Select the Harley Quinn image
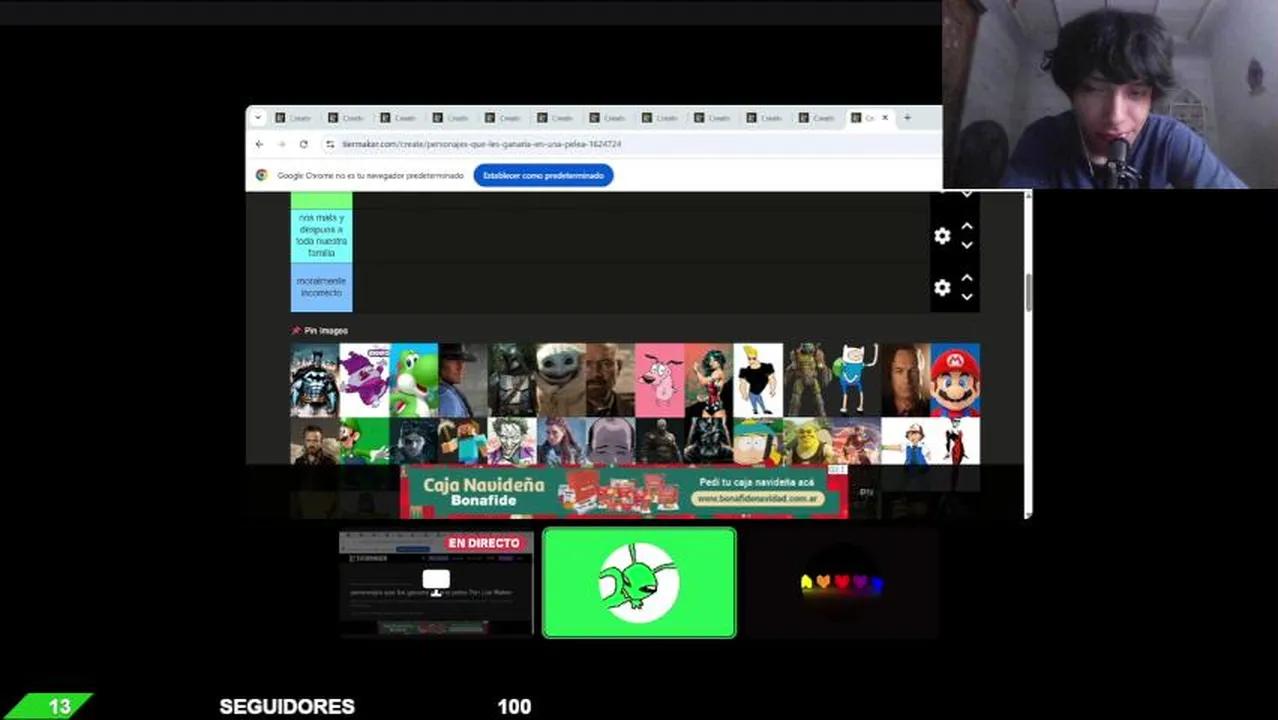The height and width of the screenshot is (720, 1278). (x=955, y=441)
